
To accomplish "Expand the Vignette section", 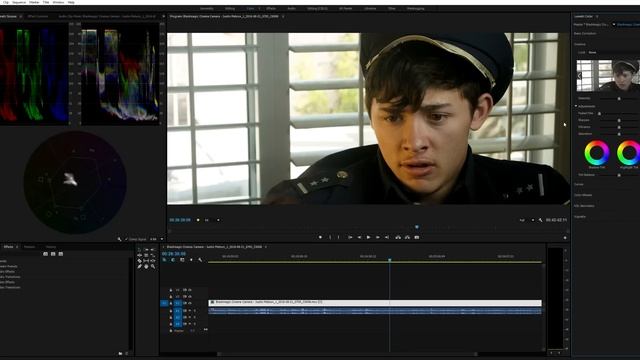I will point(580,217).
